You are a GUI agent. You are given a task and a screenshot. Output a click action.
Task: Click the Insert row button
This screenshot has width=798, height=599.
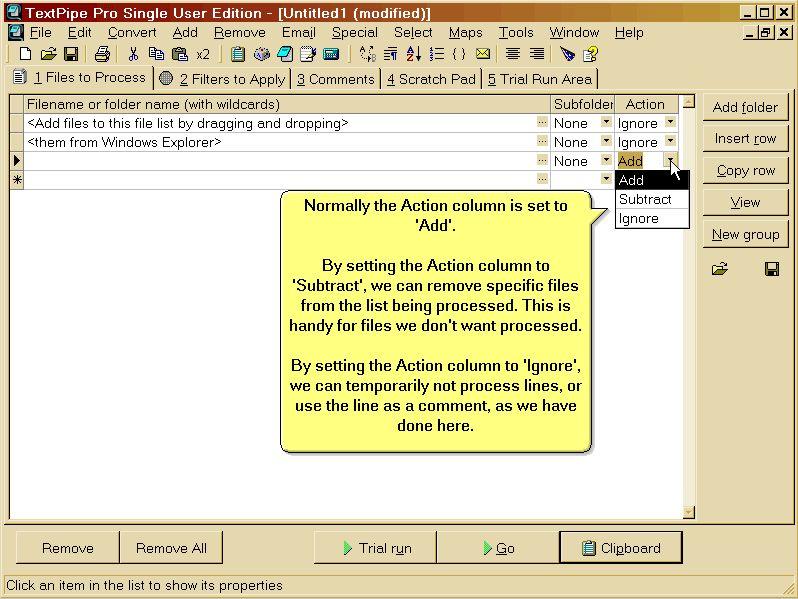(745, 139)
